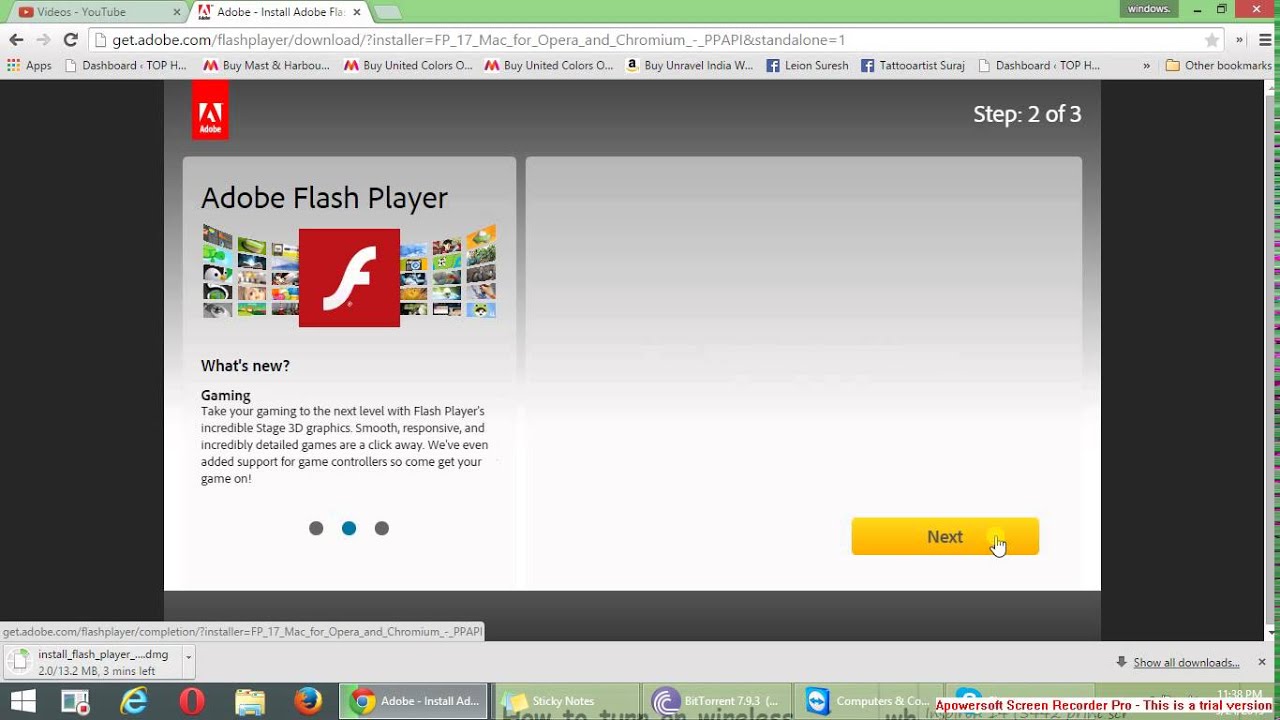Select the third carousel dot
The image size is (1280, 720).
point(382,528)
